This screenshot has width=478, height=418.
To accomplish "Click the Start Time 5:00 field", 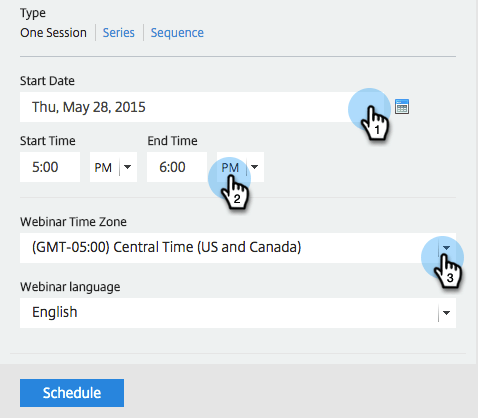I will tap(50, 167).
